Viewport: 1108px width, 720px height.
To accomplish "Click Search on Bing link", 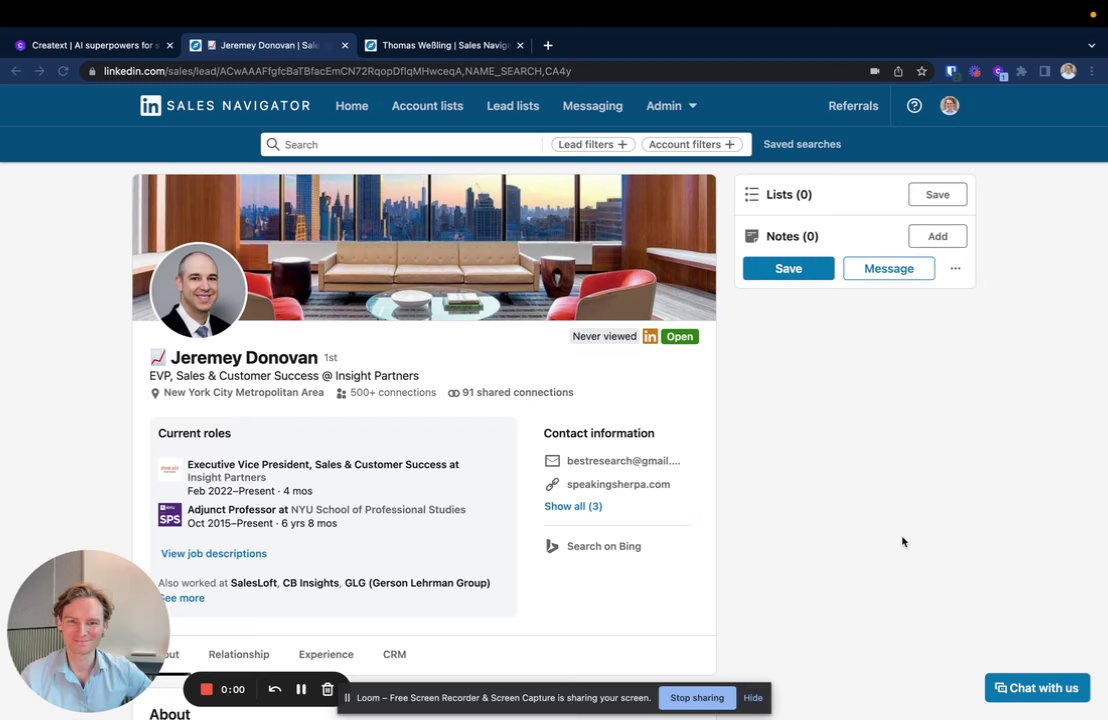I will point(603,546).
